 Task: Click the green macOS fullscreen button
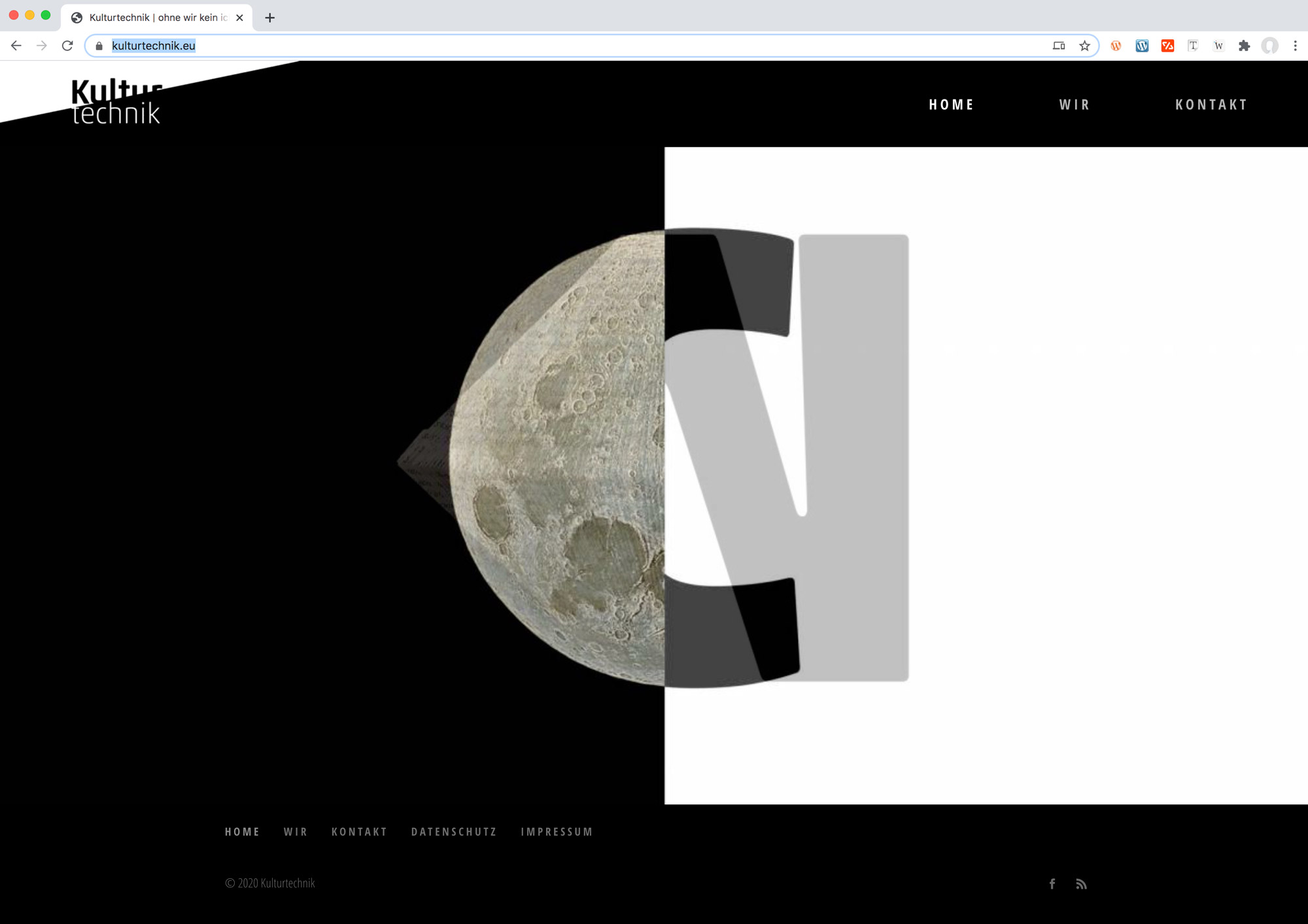pyautogui.click(x=46, y=15)
